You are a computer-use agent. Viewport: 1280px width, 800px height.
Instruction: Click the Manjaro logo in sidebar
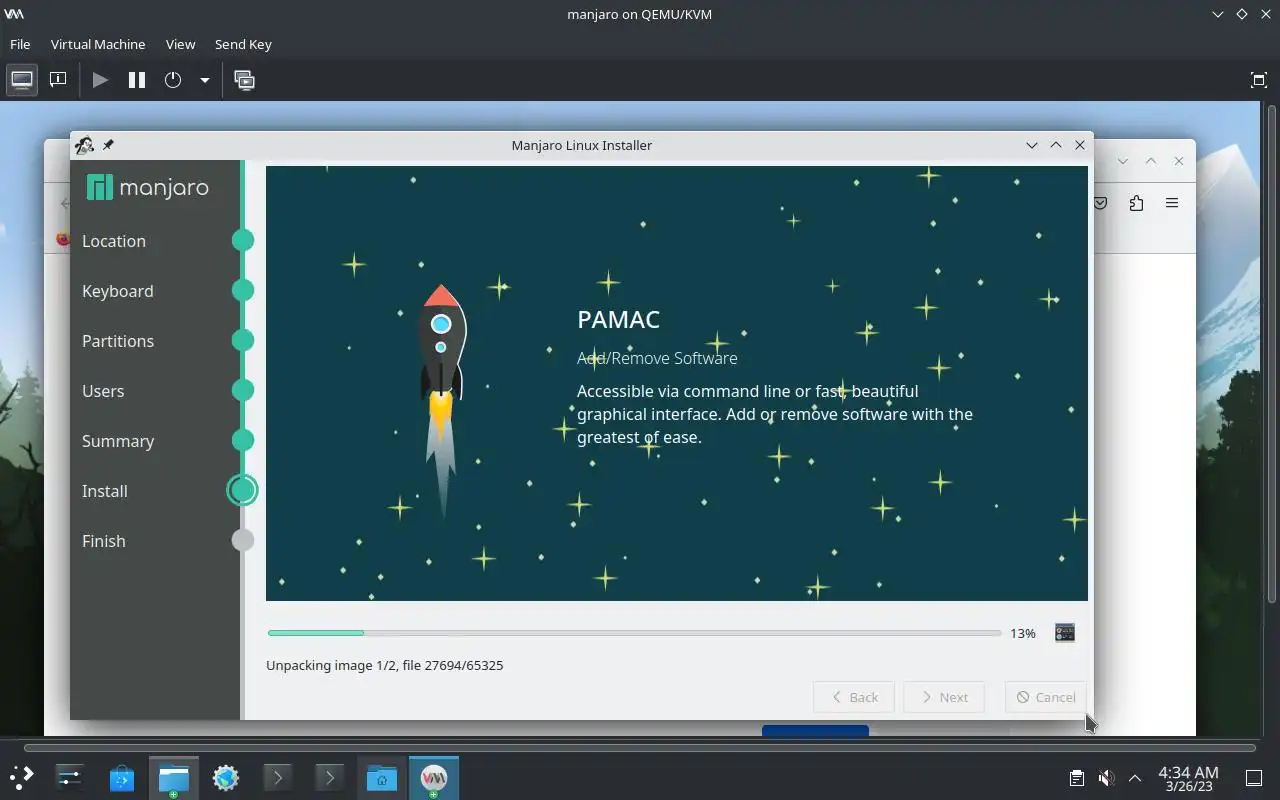148,187
